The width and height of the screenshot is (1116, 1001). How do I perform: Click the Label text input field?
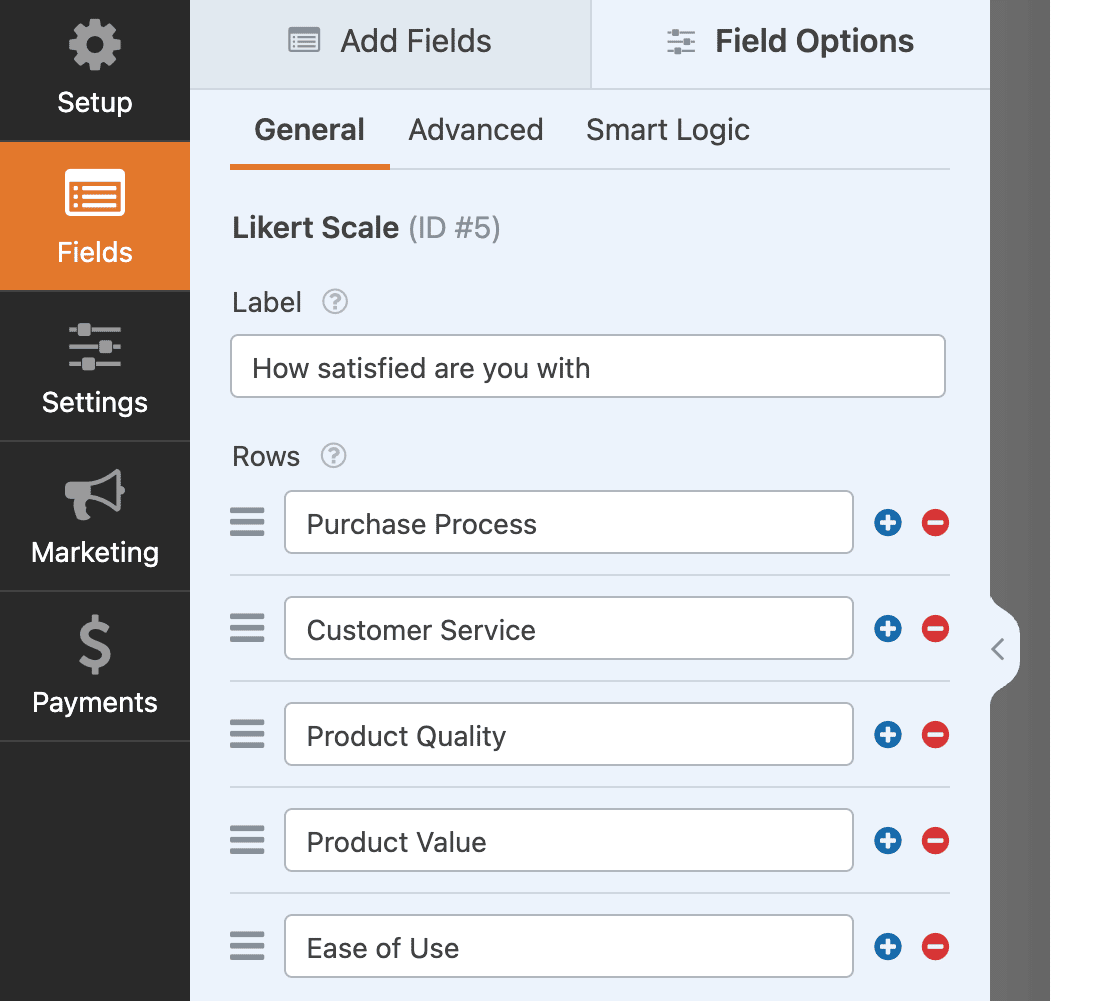[588, 367]
